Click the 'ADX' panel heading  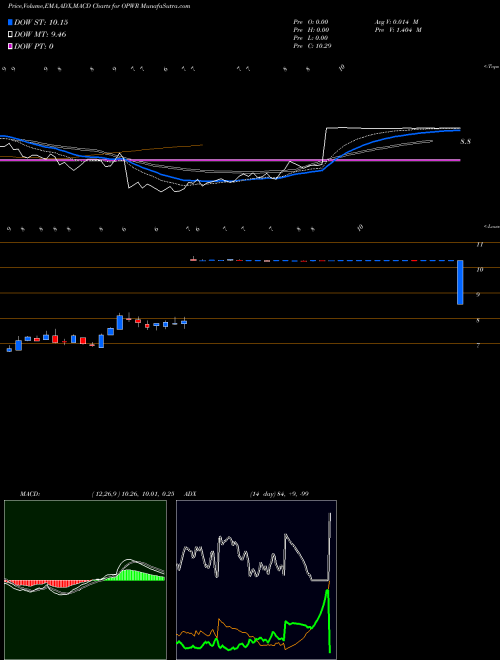[190, 494]
